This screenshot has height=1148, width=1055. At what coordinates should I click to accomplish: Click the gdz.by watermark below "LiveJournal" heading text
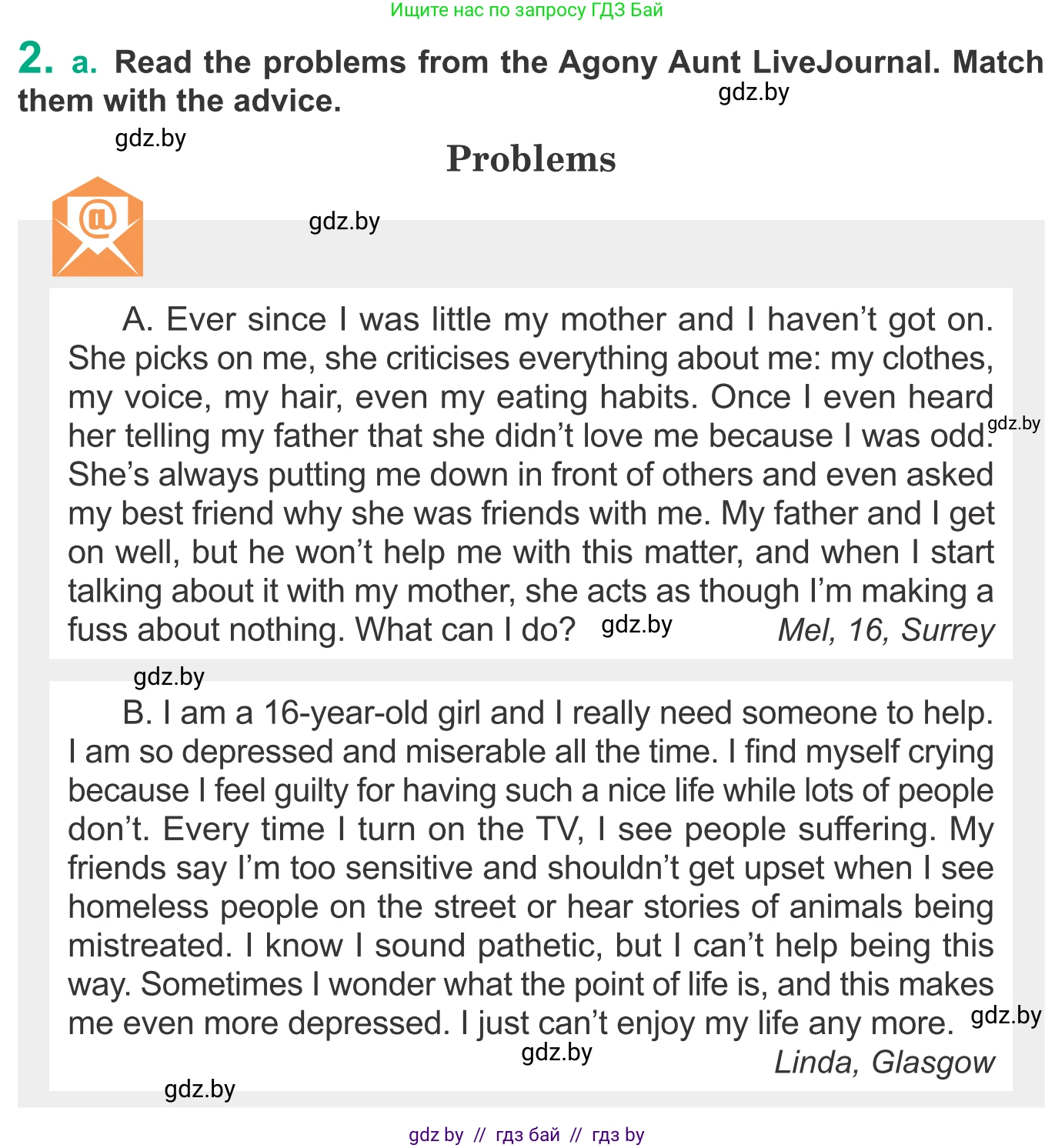tap(753, 92)
